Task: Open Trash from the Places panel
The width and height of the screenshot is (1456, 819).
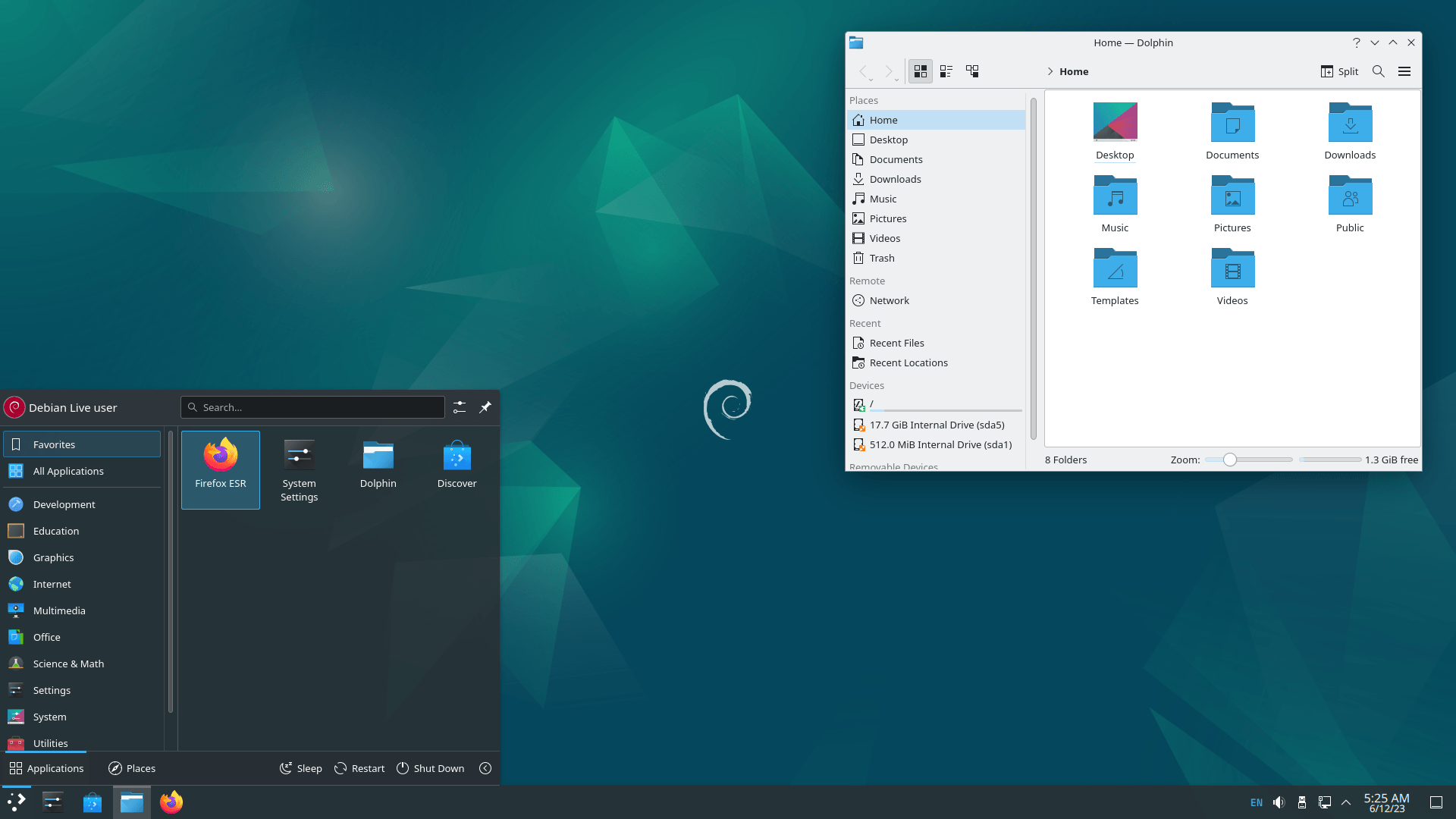Action: click(882, 258)
